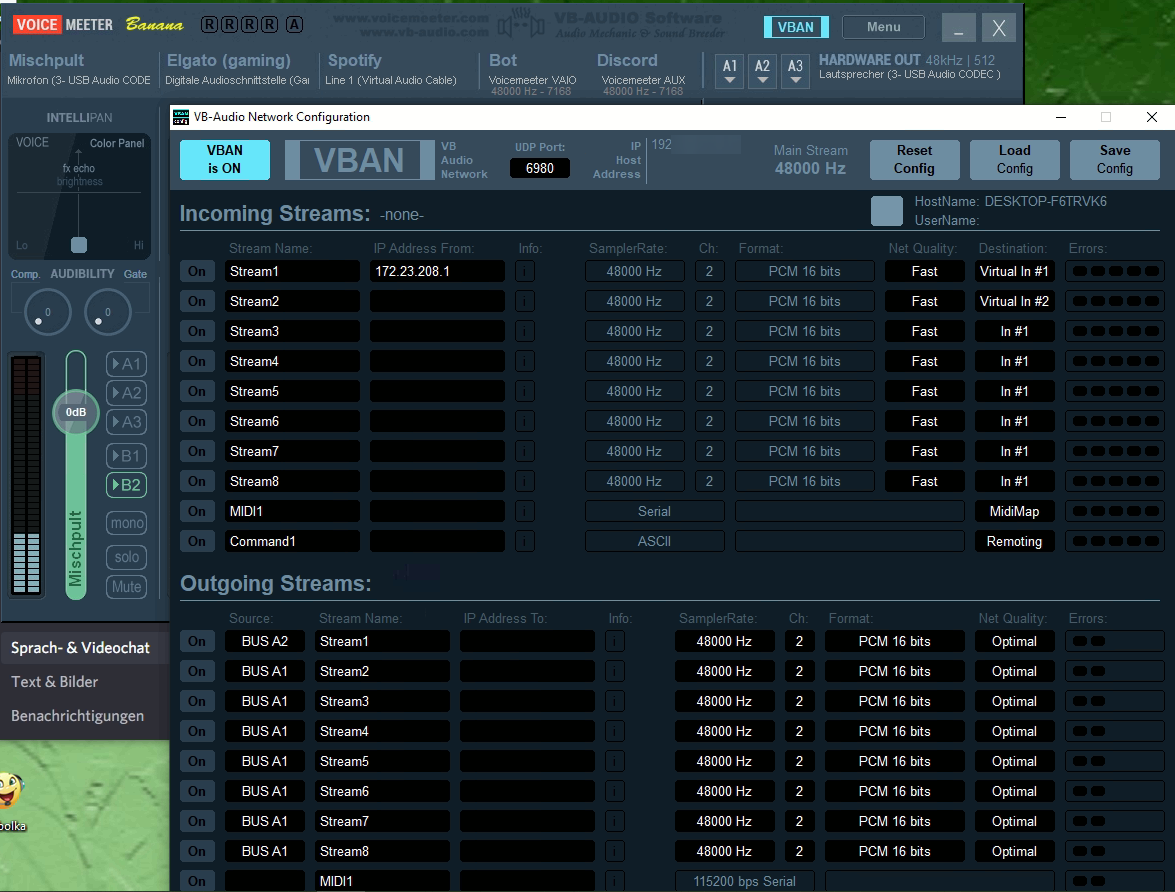Enable A1 bus routing on Mischpult strip
This screenshot has height=892, width=1175.
(127, 364)
